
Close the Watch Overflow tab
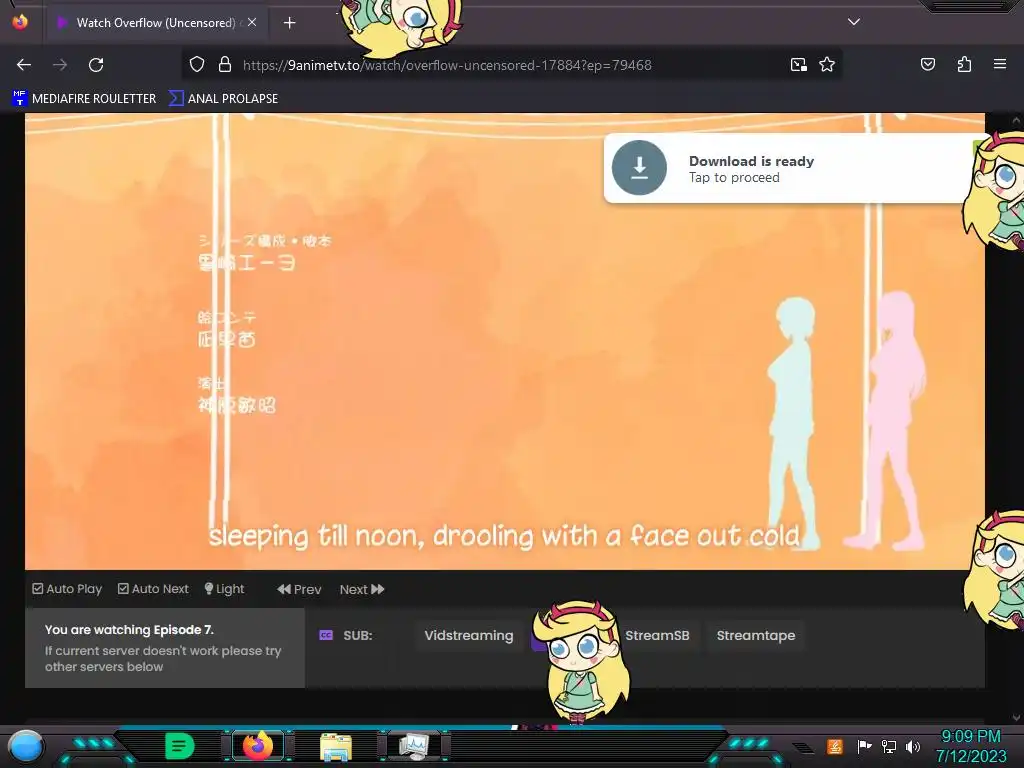(x=252, y=22)
